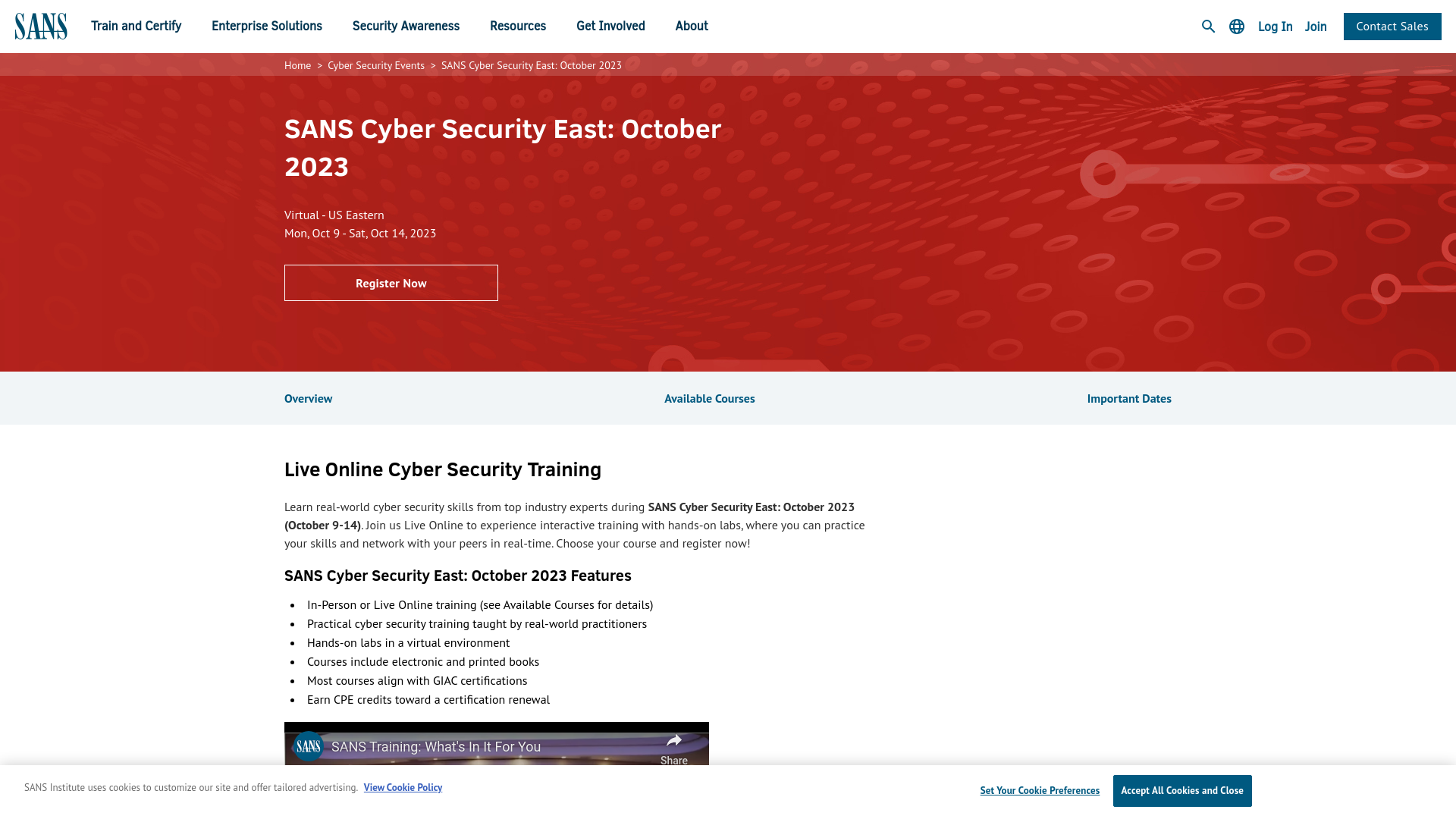Click the Contact Sales button icon

pos(1393,26)
